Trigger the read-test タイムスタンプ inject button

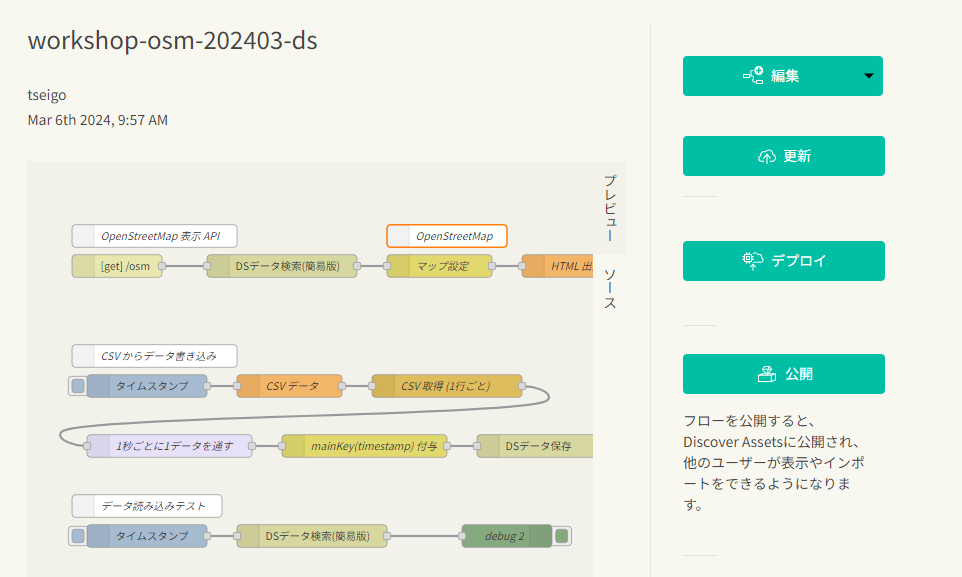click(x=78, y=536)
